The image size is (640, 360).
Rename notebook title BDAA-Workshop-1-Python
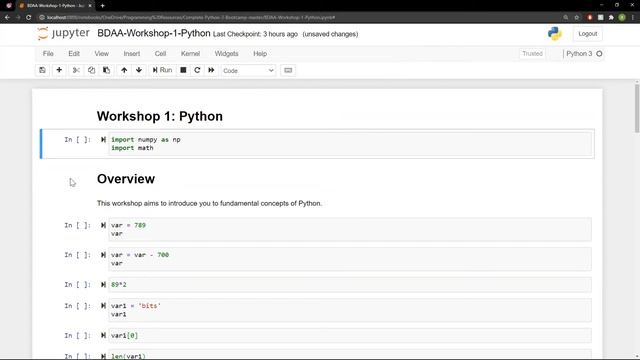(153, 33)
